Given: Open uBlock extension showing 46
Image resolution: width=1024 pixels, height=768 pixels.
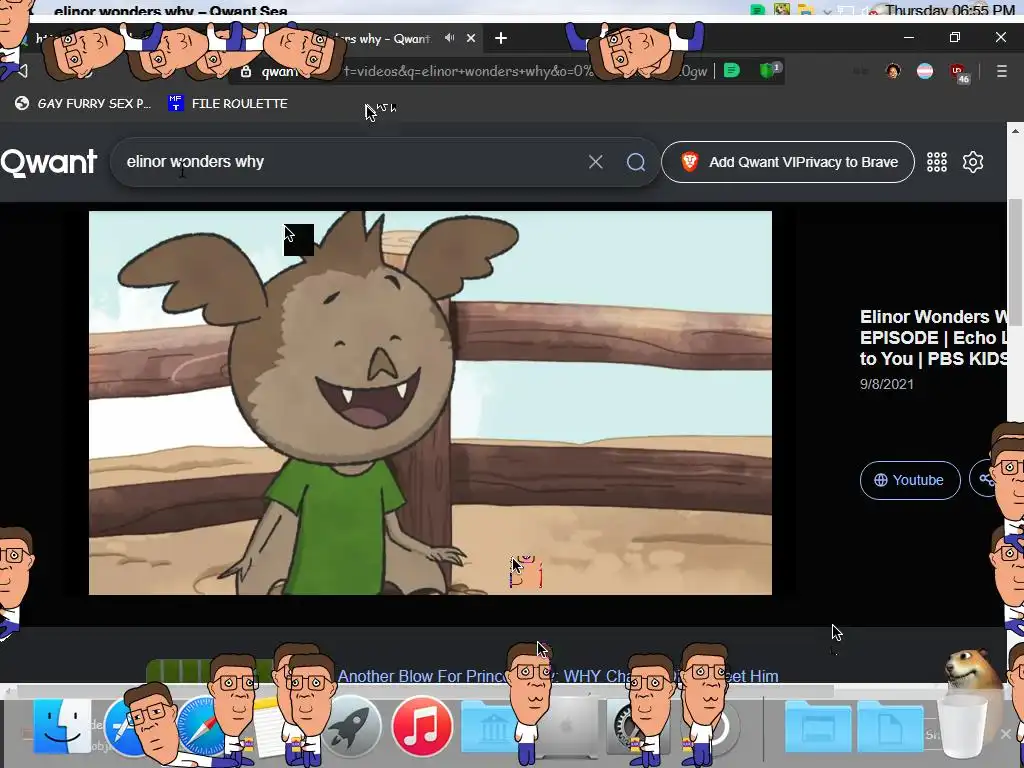Looking at the screenshot, I should 959,72.
